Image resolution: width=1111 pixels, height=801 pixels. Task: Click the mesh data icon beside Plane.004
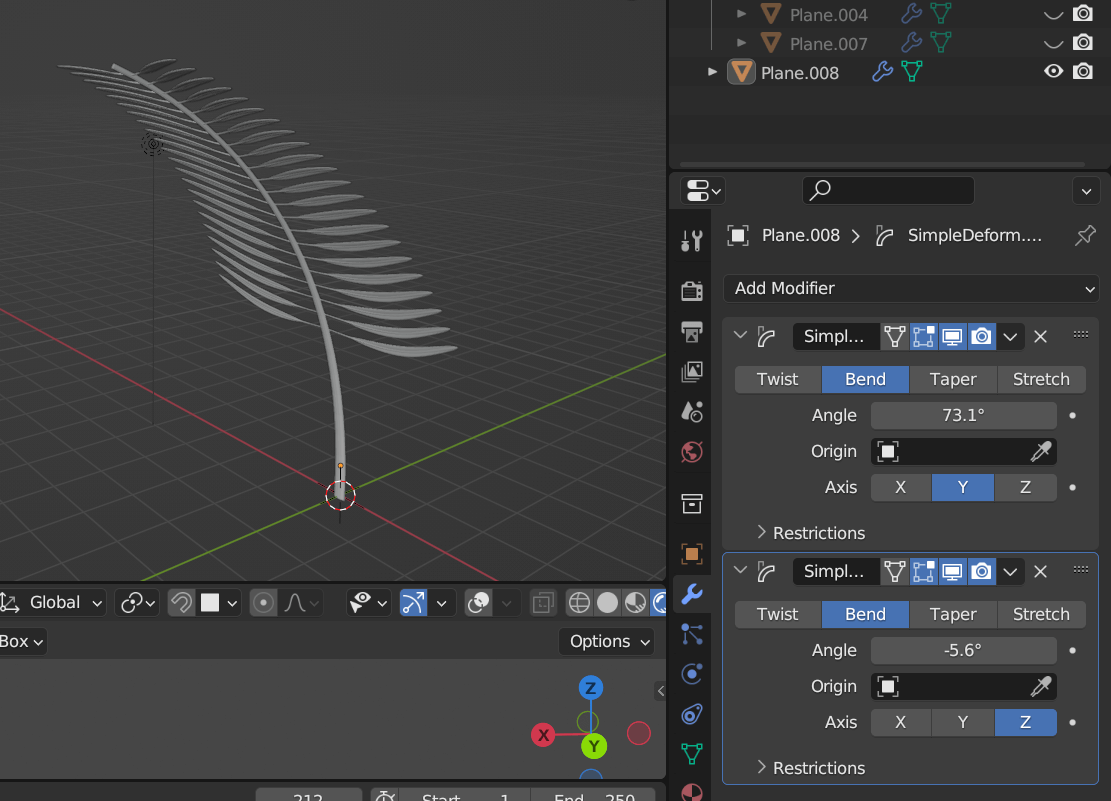[x=940, y=13]
